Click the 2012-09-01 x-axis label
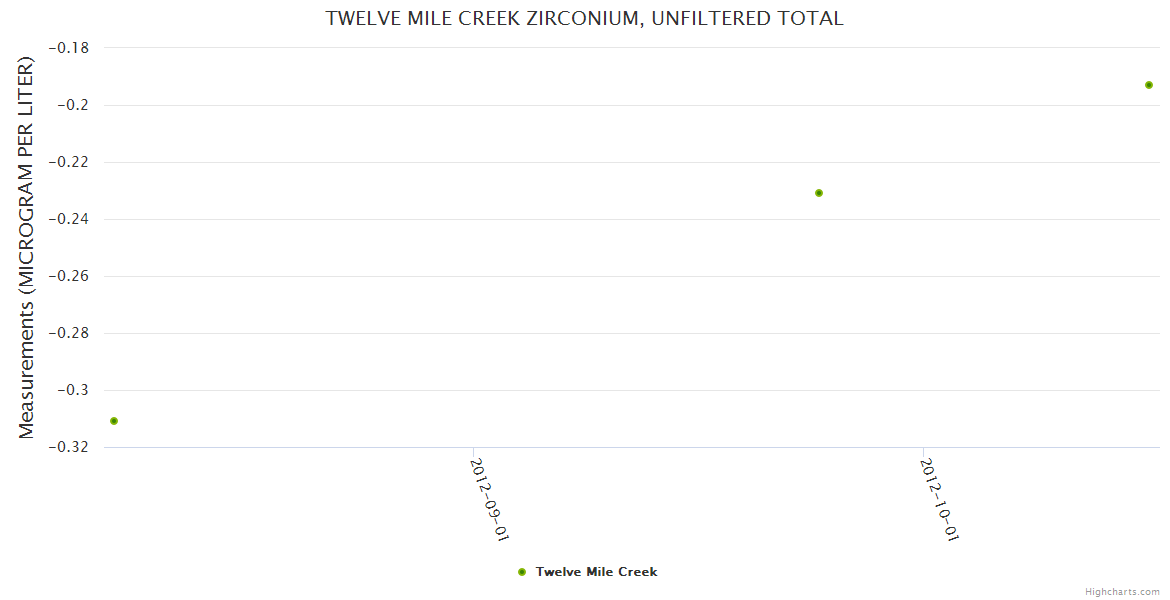Screen dimensions: 1170x600 point(490,500)
